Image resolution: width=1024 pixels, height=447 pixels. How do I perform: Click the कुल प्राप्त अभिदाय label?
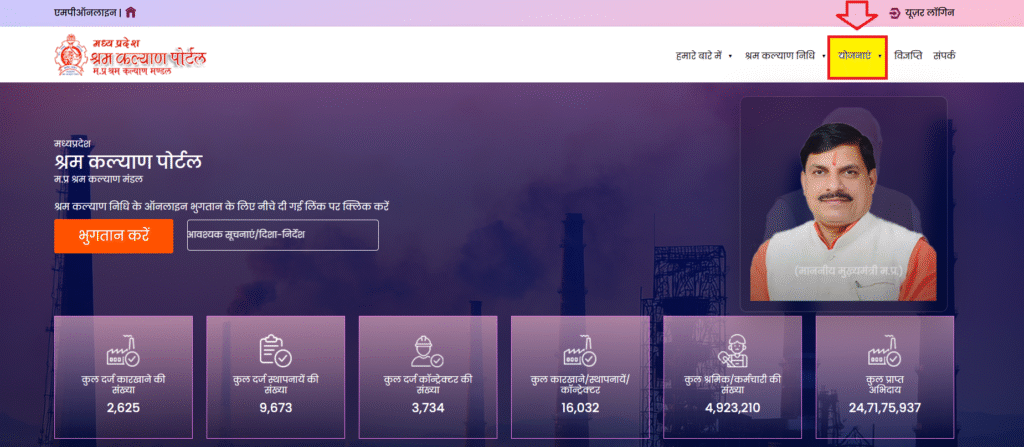point(884,384)
